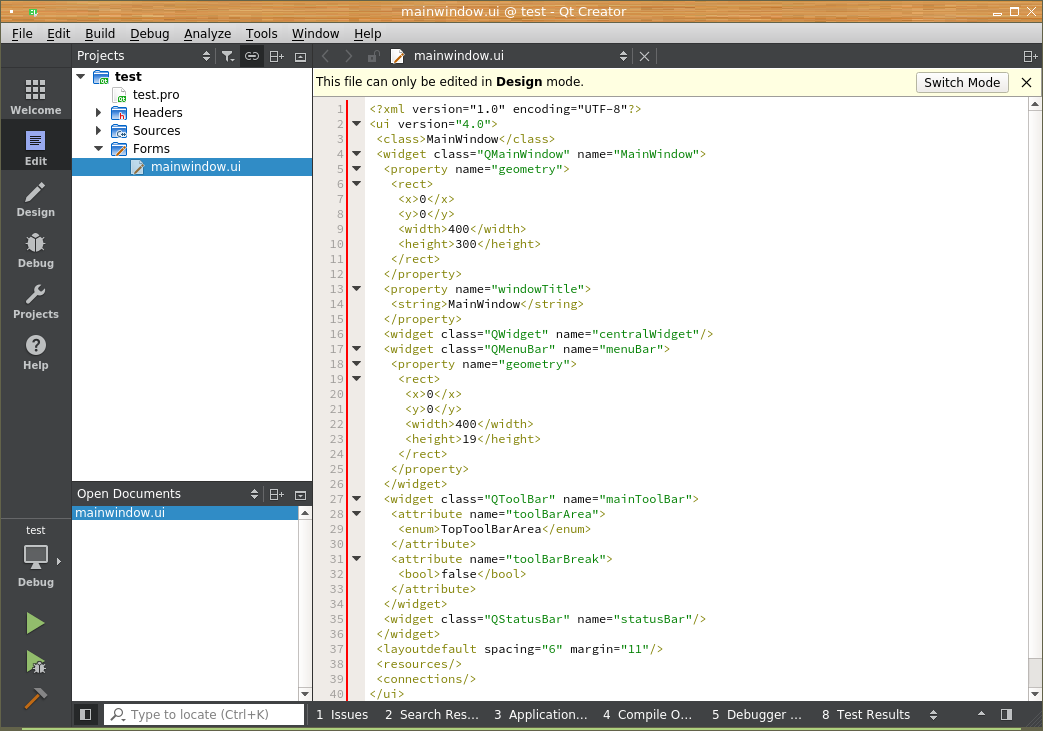Screen dimensions: 1043x731
Task: Split the editor view
Action: click(x=1030, y=57)
